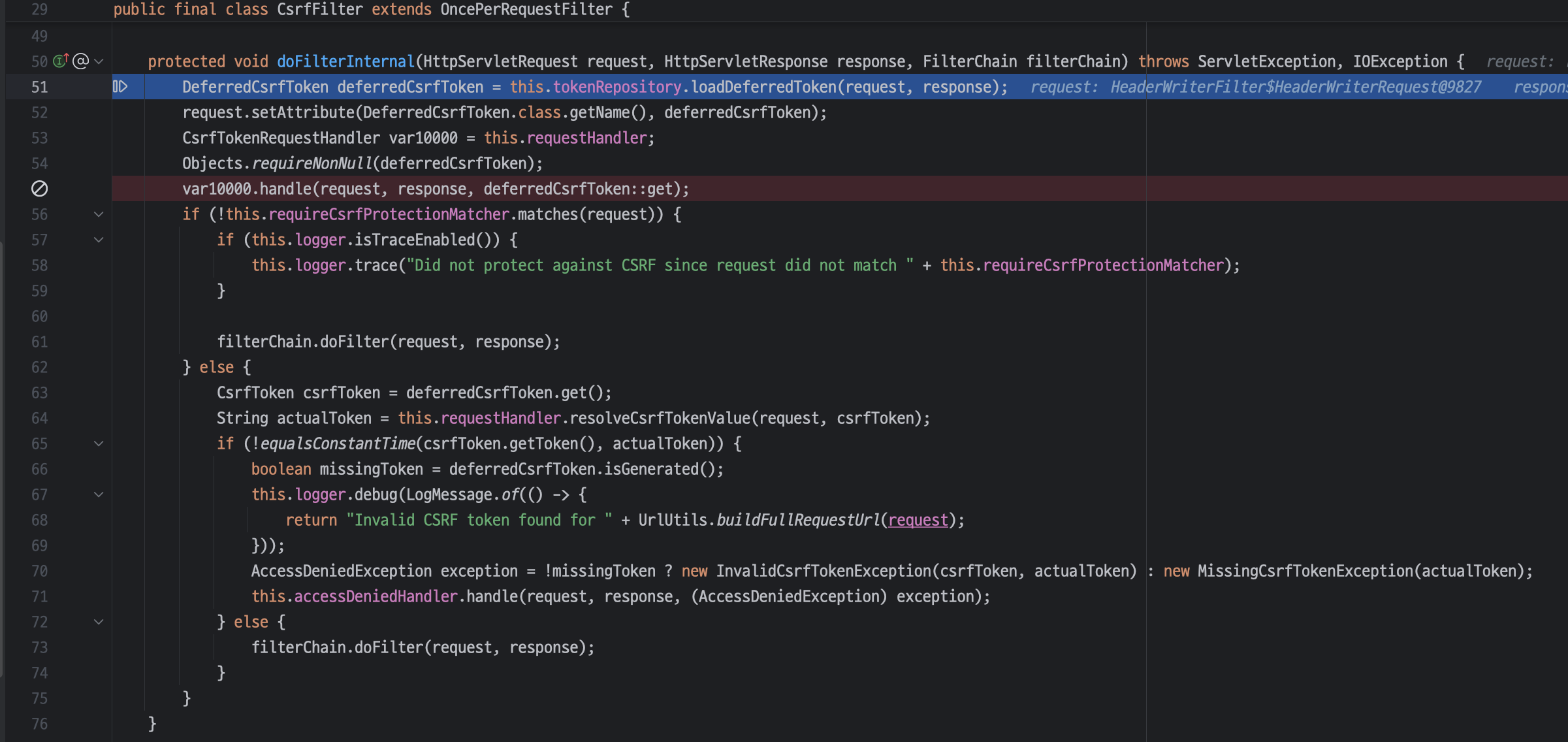
Task: Click line number 52 to add a breakpoint
Action: (39, 112)
